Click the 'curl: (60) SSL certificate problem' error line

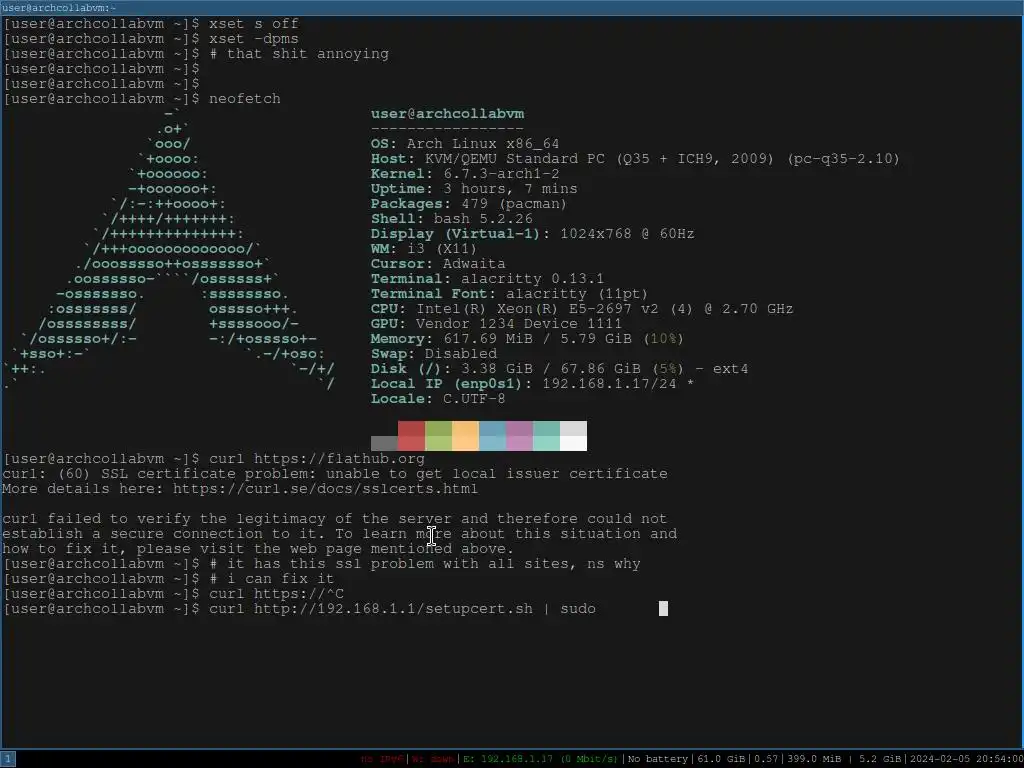(x=334, y=474)
